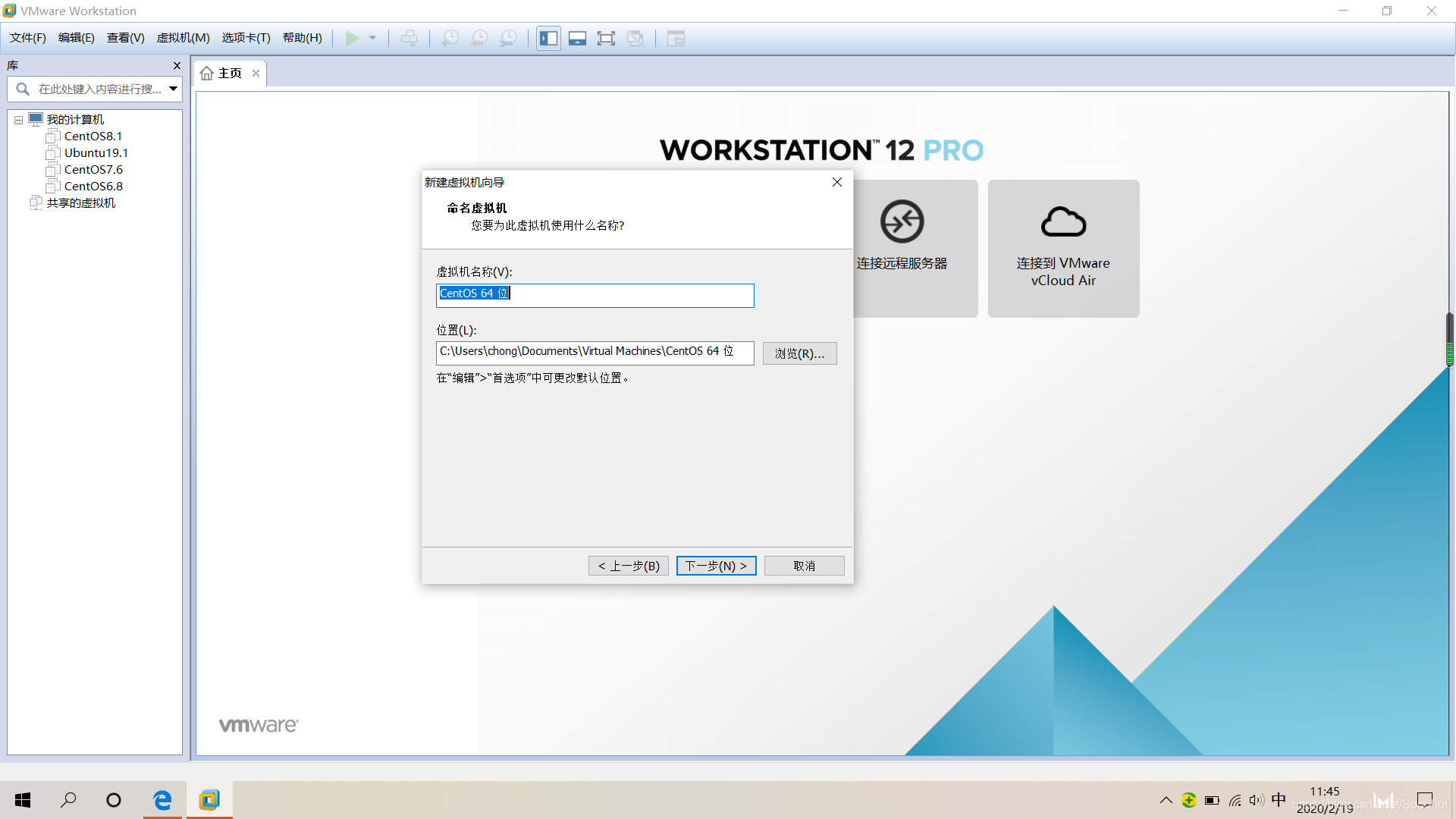The height and width of the screenshot is (819, 1456).
Task: Click the green power-on play icon
Action: (352, 38)
